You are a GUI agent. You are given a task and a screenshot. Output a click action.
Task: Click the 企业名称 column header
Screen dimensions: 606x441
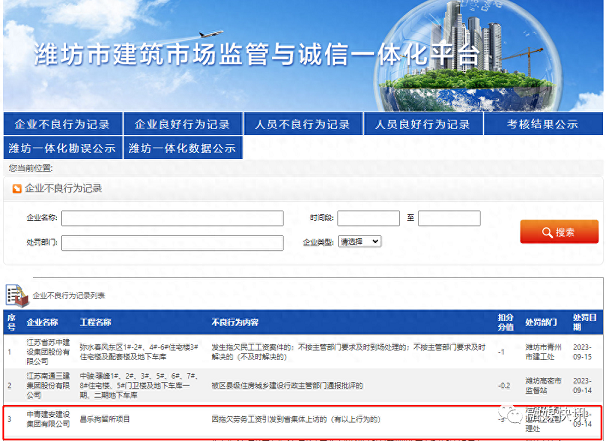point(42,322)
